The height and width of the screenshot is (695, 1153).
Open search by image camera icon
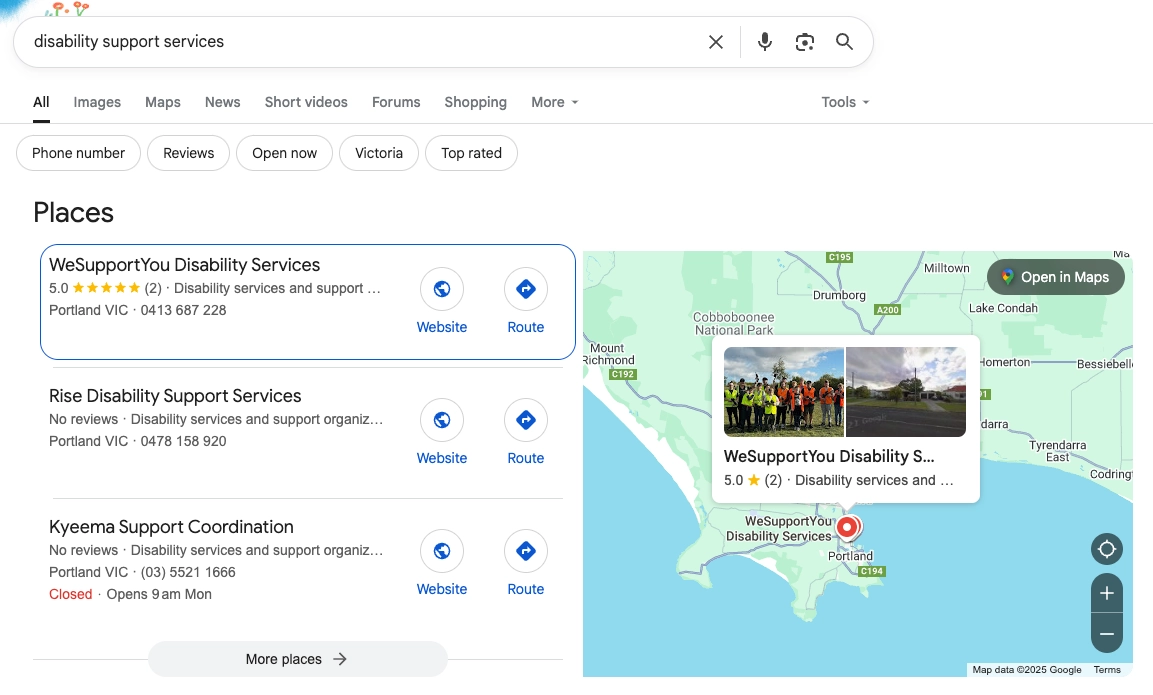click(804, 42)
